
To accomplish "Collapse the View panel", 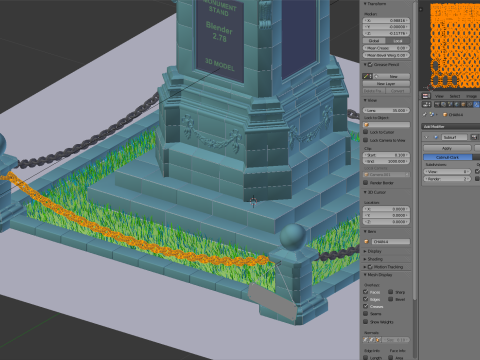I will click(365, 100).
